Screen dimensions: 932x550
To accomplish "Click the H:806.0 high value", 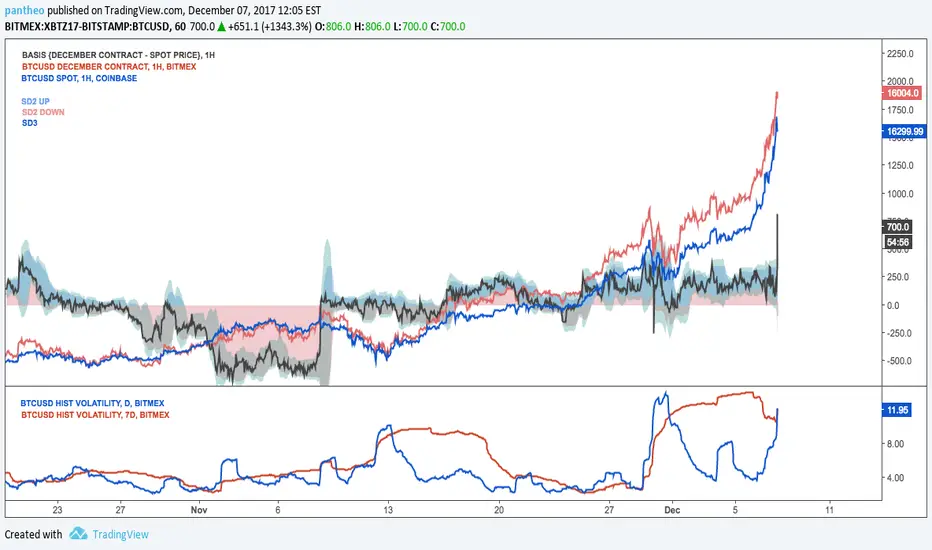I will (373, 27).
